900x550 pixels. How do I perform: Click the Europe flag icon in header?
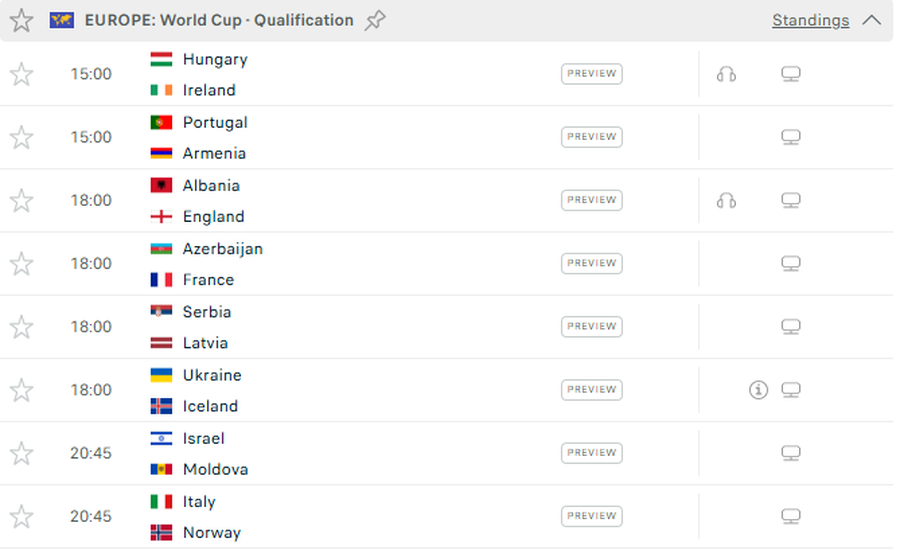point(61,20)
